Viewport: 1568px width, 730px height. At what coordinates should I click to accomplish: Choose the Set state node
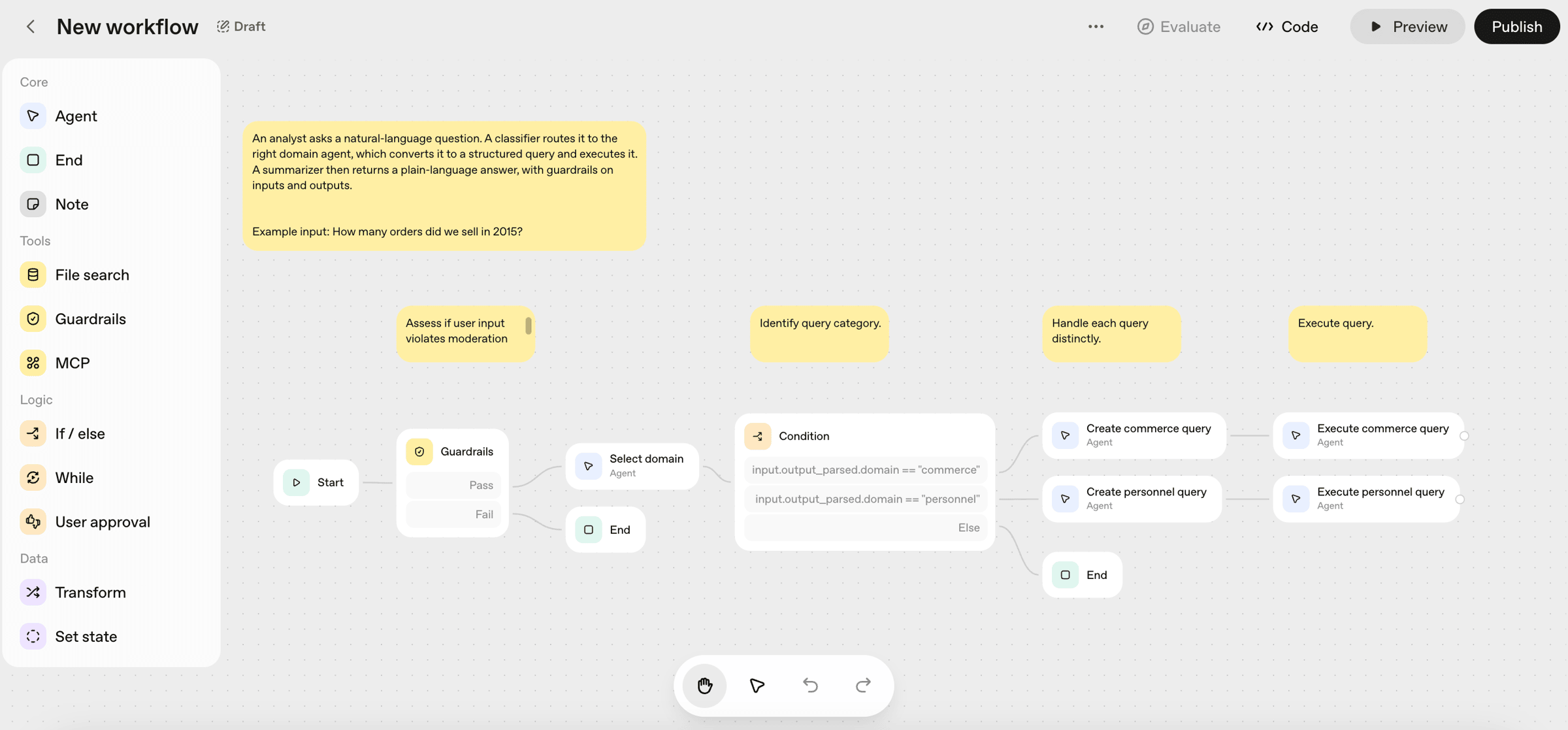pyautogui.click(x=86, y=637)
